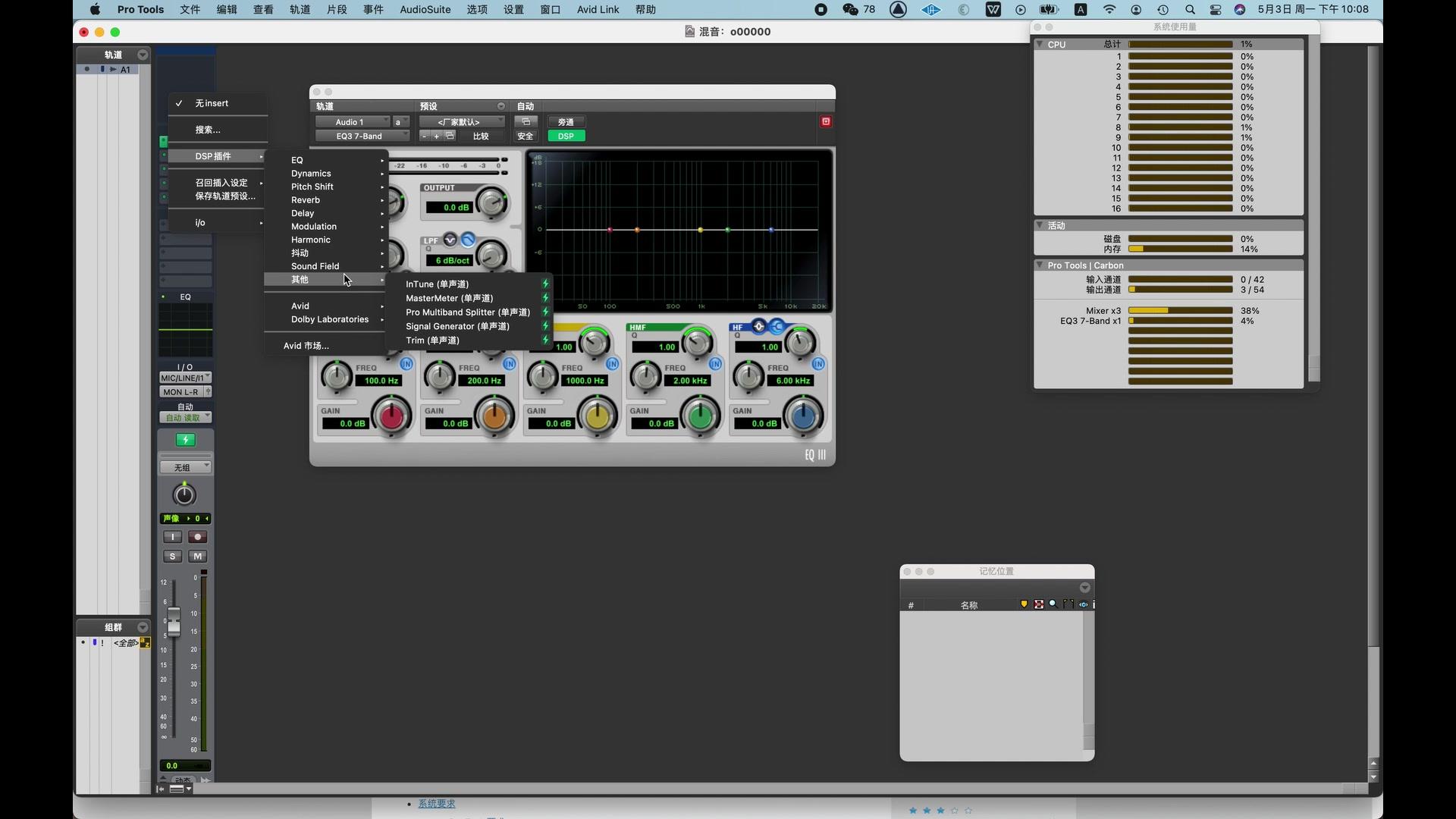Screen dimensions: 1456x819
Task: Click the DSP mode lightning icon on channel strip
Action: click(185, 440)
